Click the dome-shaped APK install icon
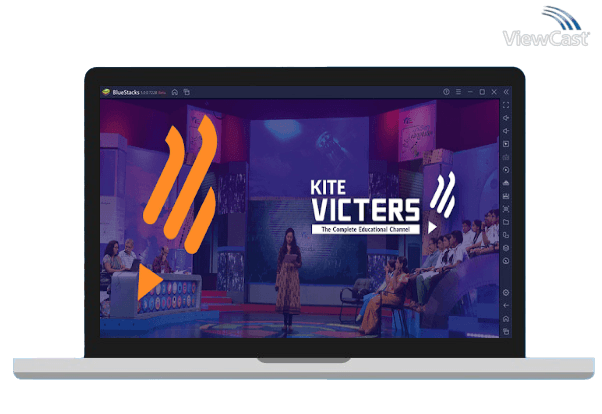This screenshot has height=414, width=602. (x=506, y=183)
